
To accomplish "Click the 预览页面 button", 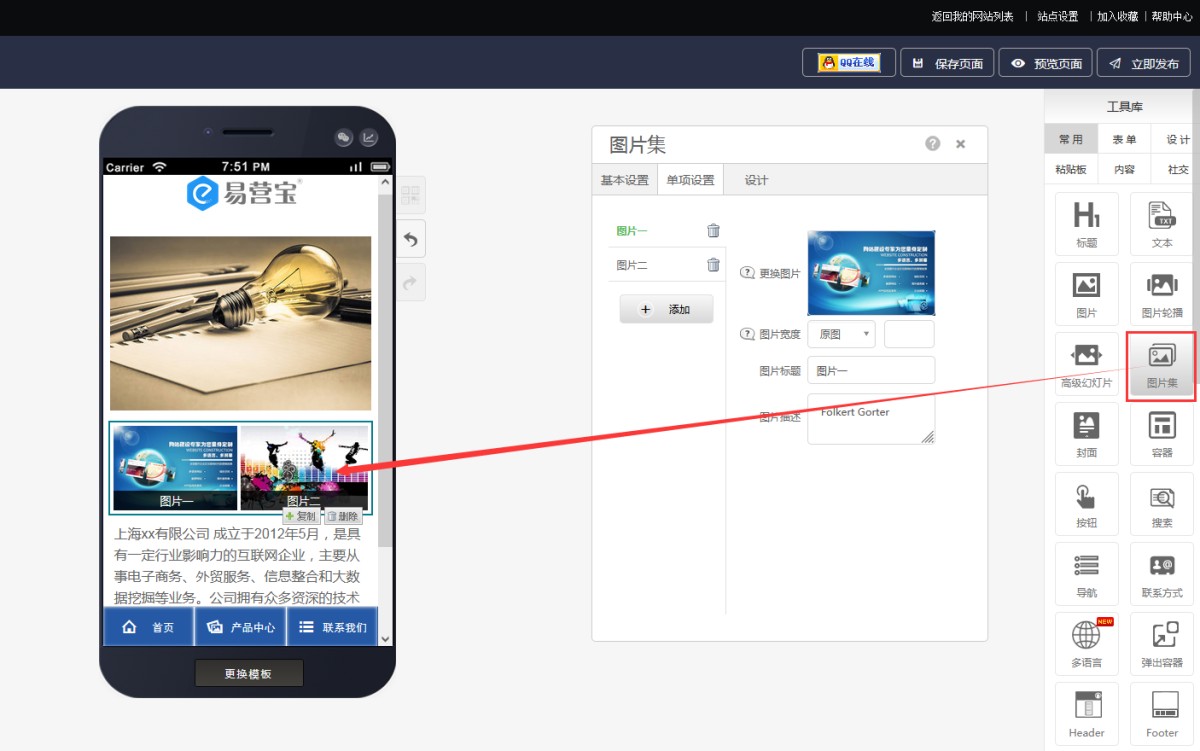I will click(1046, 63).
